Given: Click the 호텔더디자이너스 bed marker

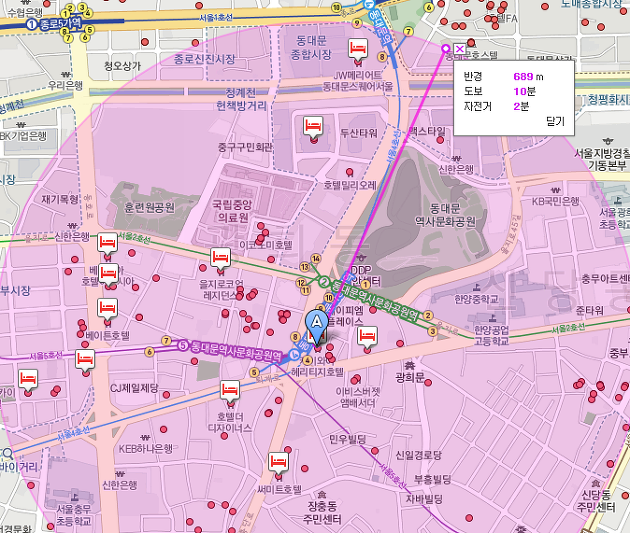Looking at the screenshot, I should pos(230,391).
